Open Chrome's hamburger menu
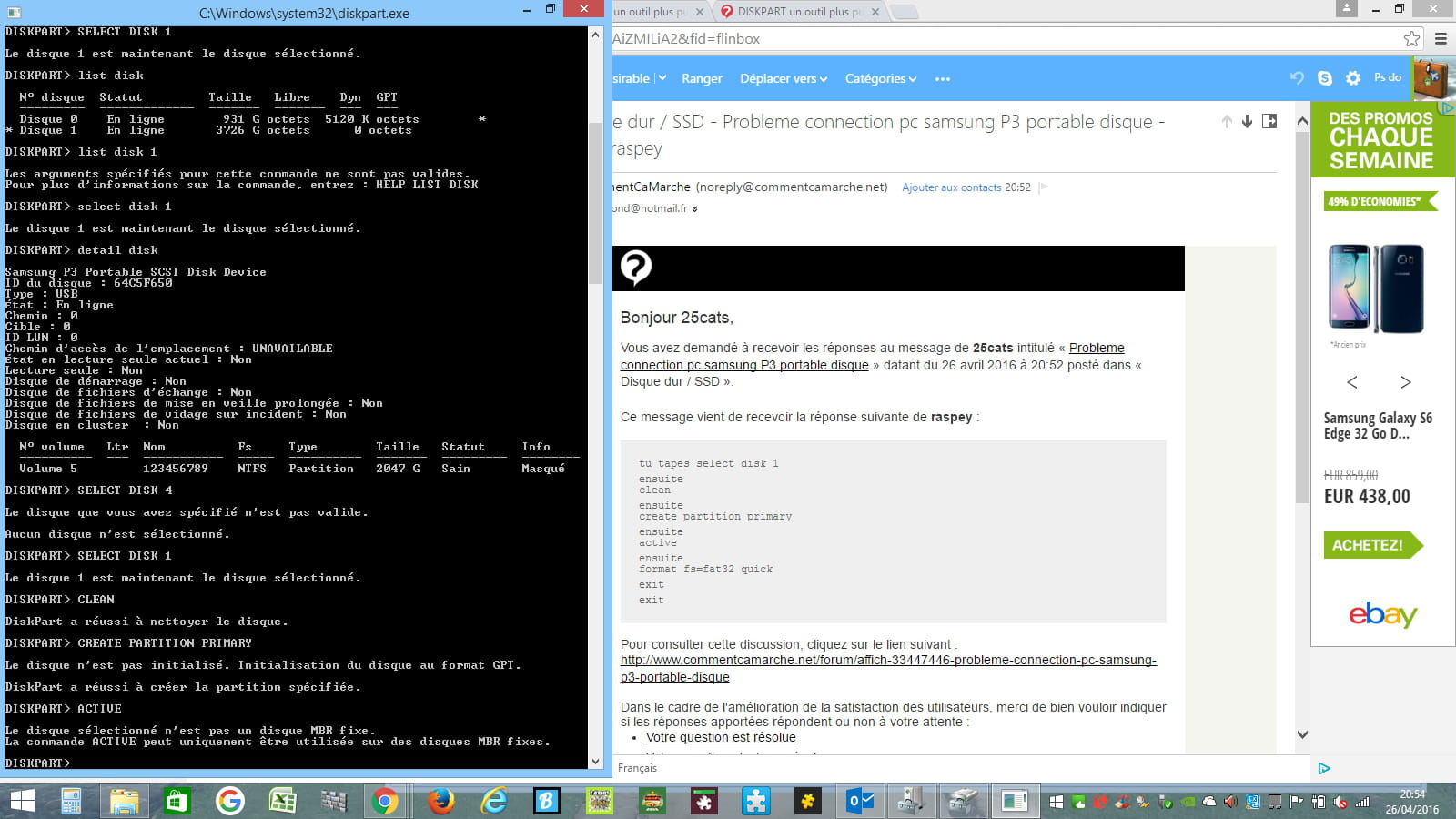The height and width of the screenshot is (819, 1456). [1441, 38]
